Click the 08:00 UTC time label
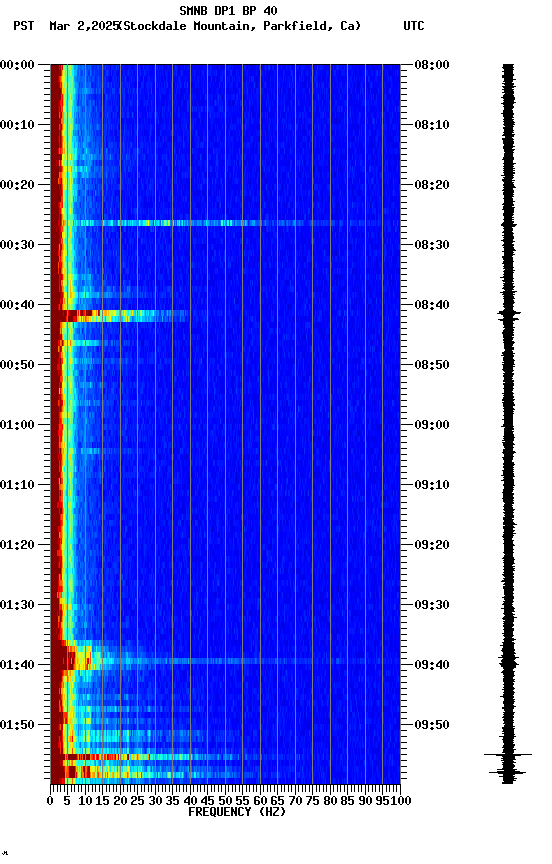This screenshot has width=552, height=864. point(432,65)
